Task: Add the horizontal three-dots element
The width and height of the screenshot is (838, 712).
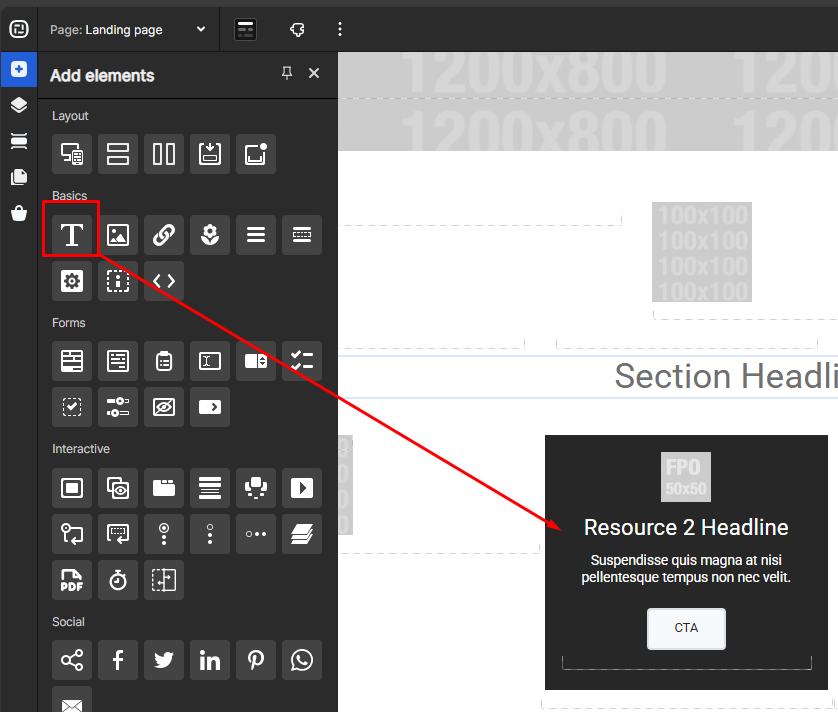Action: coord(255,533)
